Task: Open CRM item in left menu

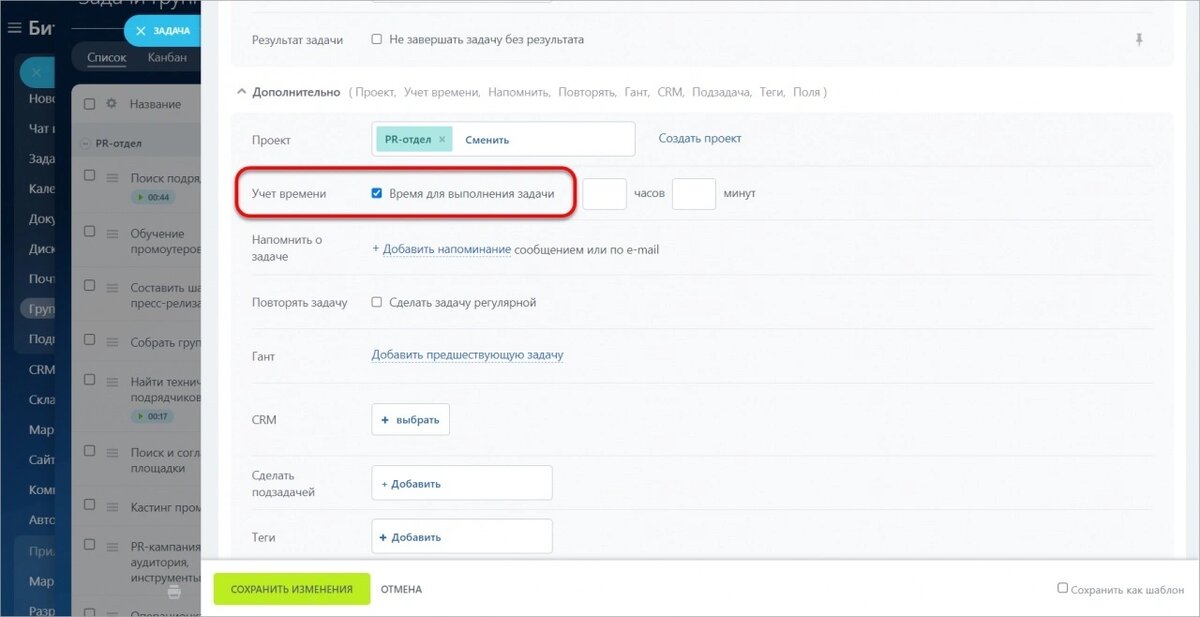Action: point(41,369)
